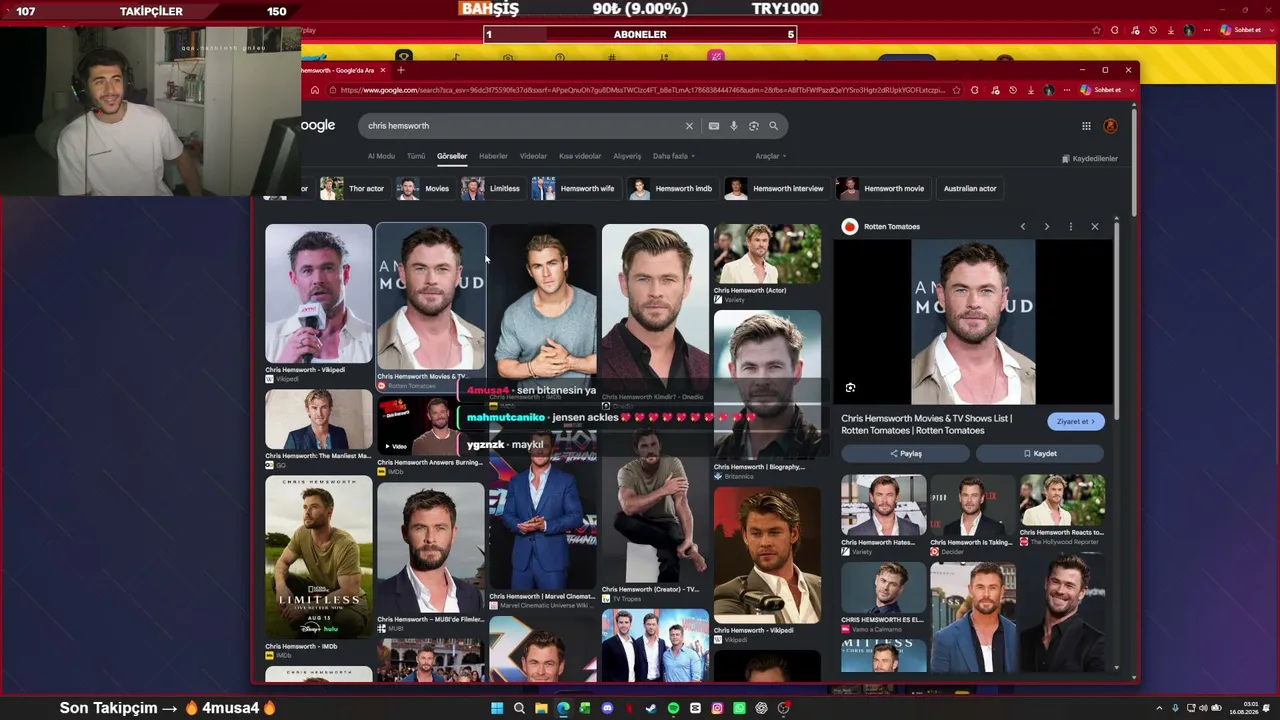1280x720 pixels.
Task: Click the 'Ziyaret et' visit button
Action: [x=1076, y=422]
